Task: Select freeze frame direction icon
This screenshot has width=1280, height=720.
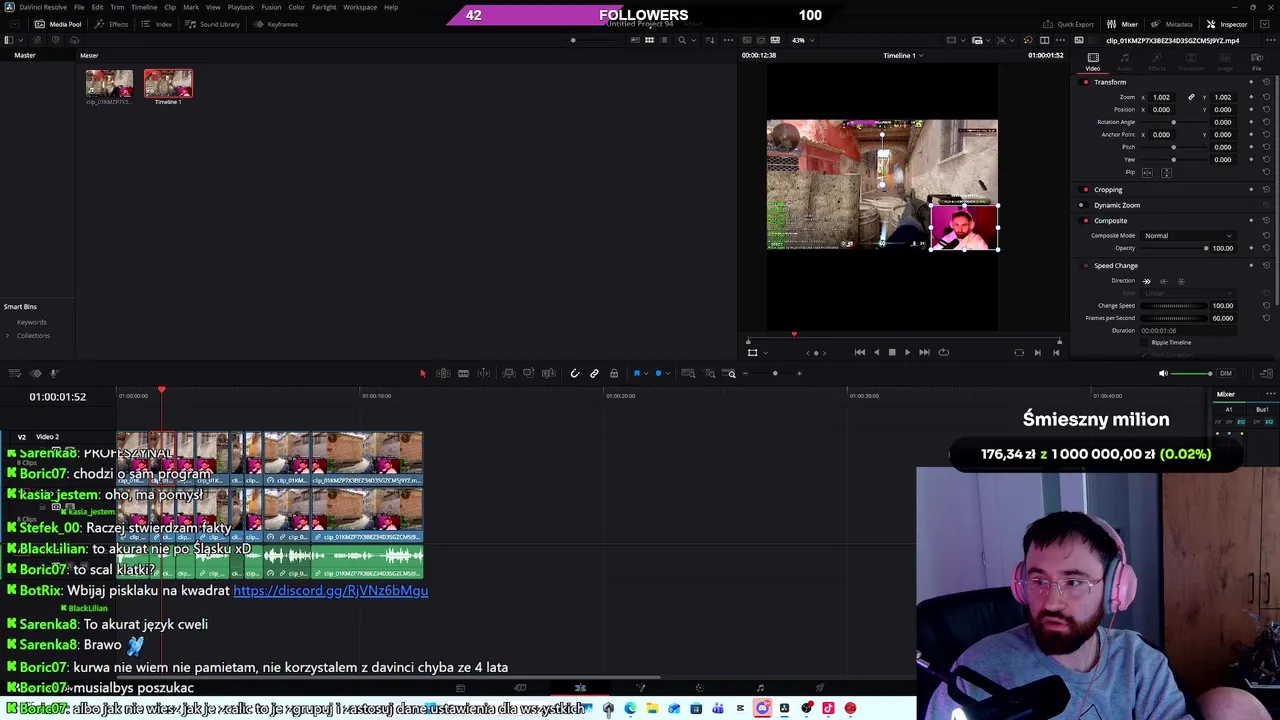Action: pyautogui.click(x=1180, y=281)
